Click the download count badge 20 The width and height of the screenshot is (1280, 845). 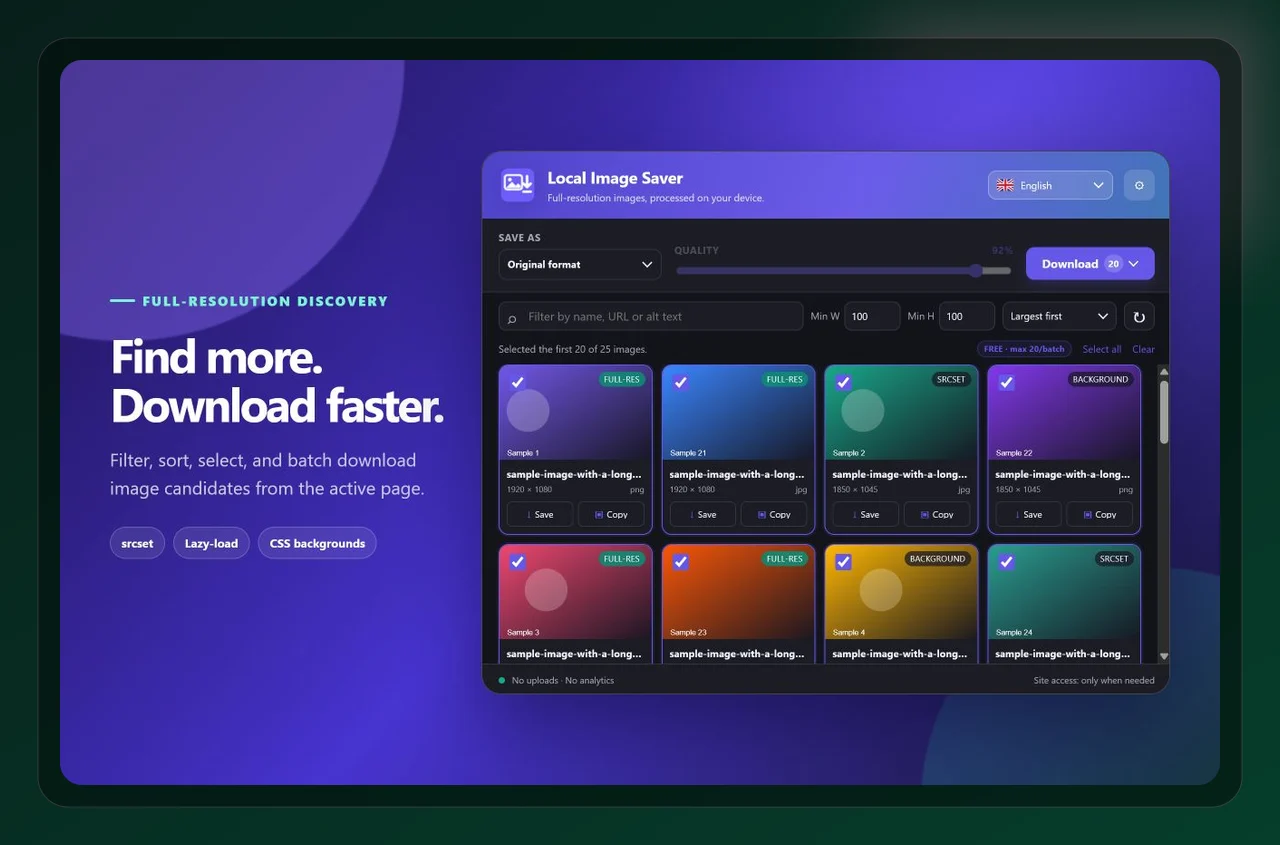point(1113,264)
